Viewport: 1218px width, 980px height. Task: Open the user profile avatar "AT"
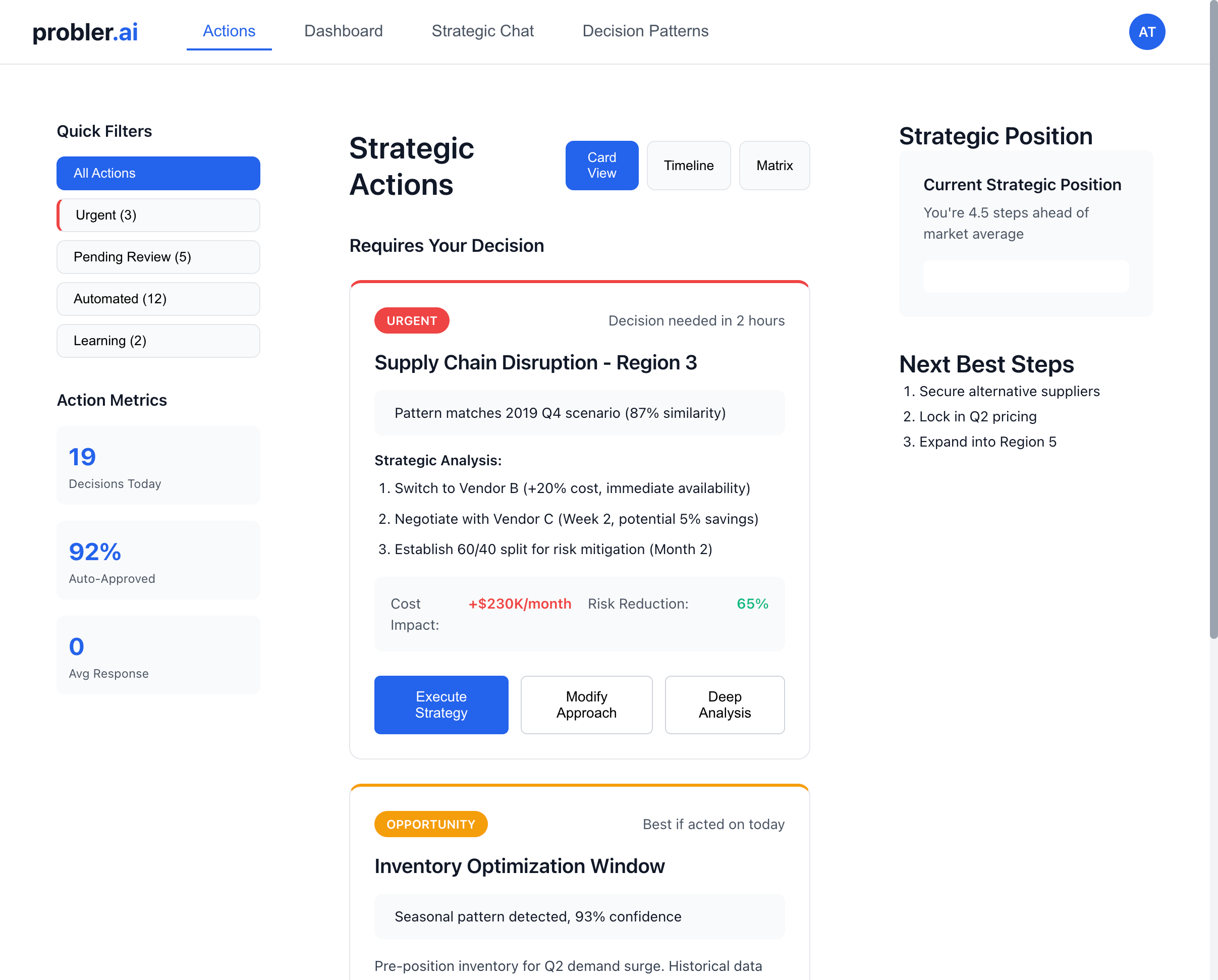[1147, 32]
